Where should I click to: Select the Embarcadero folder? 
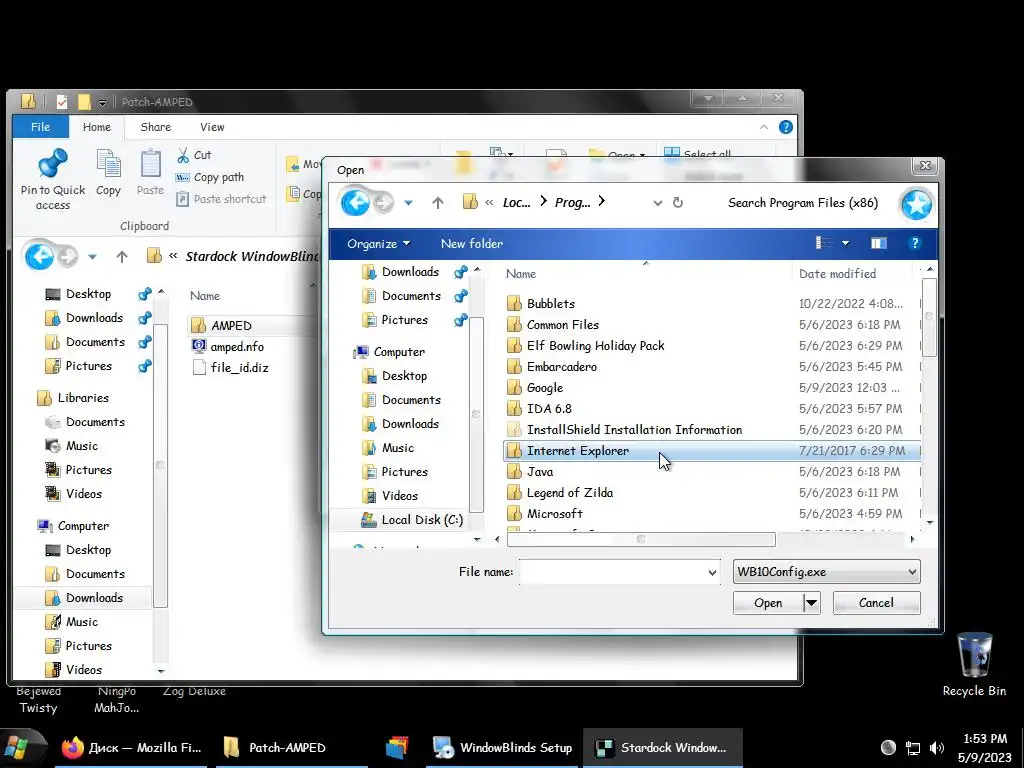point(712,366)
